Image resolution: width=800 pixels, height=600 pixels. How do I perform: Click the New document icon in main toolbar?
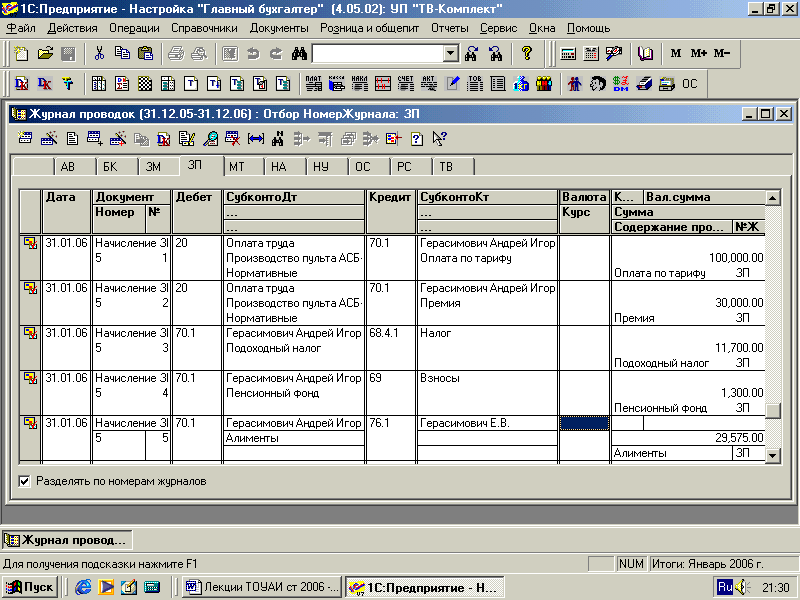[21, 54]
